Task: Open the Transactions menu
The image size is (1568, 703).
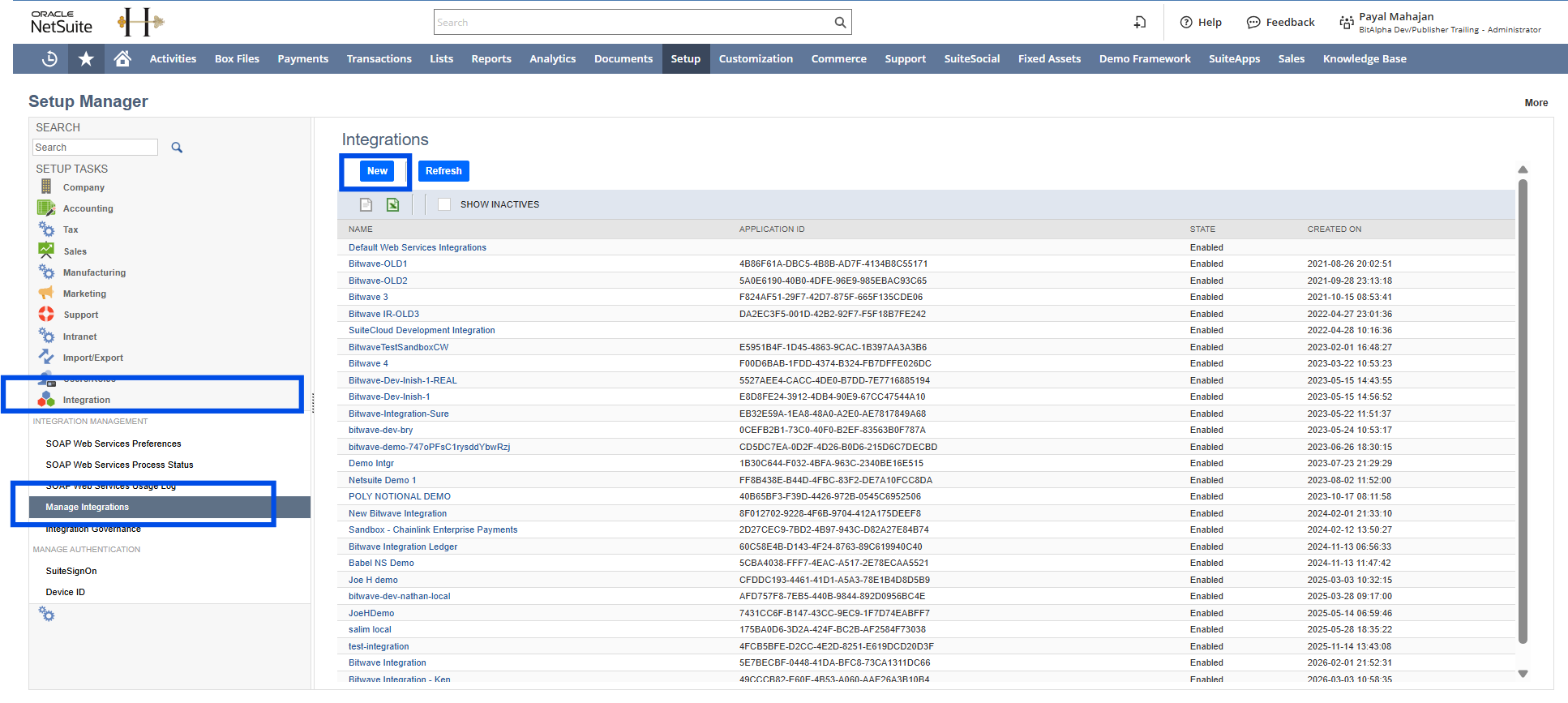Action: coord(379,58)
